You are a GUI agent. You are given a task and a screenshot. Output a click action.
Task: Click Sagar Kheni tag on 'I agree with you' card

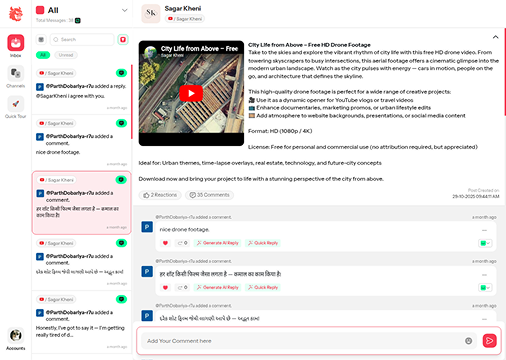pos(56,73)
